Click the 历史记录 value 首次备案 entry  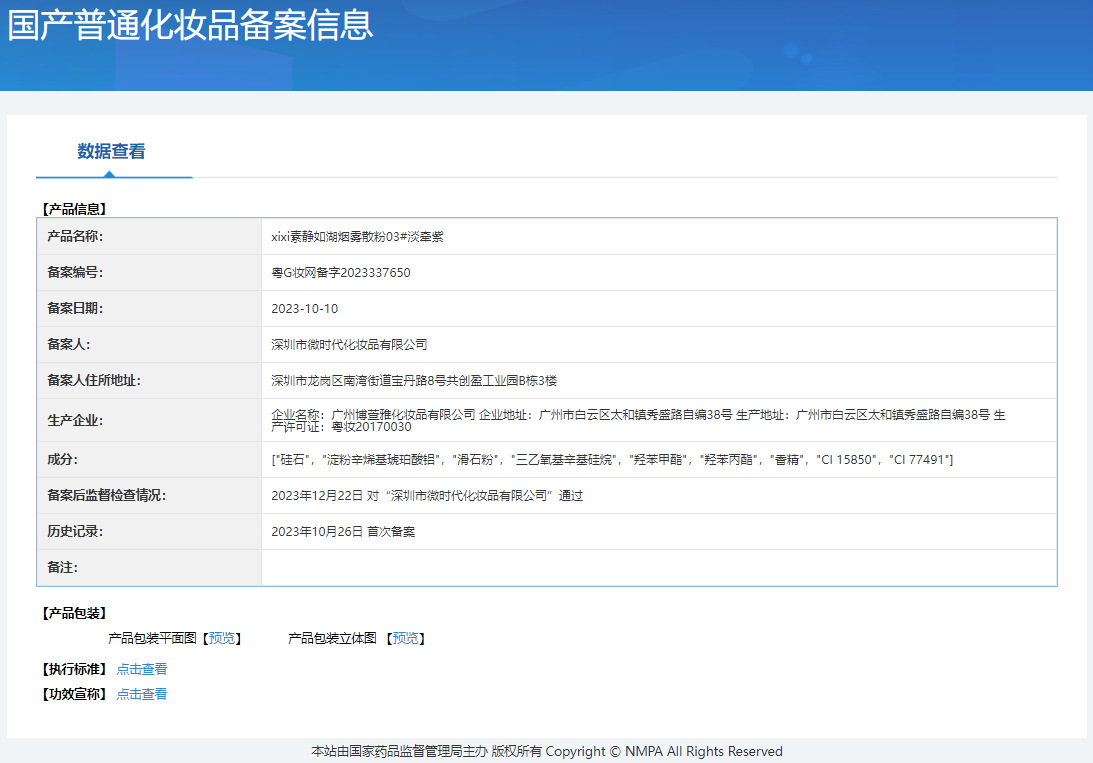click(343, 532)
